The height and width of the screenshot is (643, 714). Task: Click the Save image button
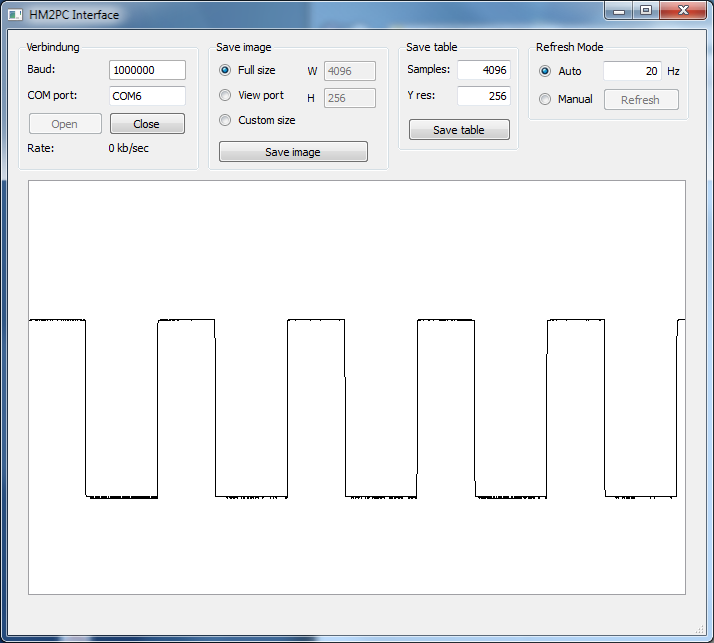click(x=293, y=152)
